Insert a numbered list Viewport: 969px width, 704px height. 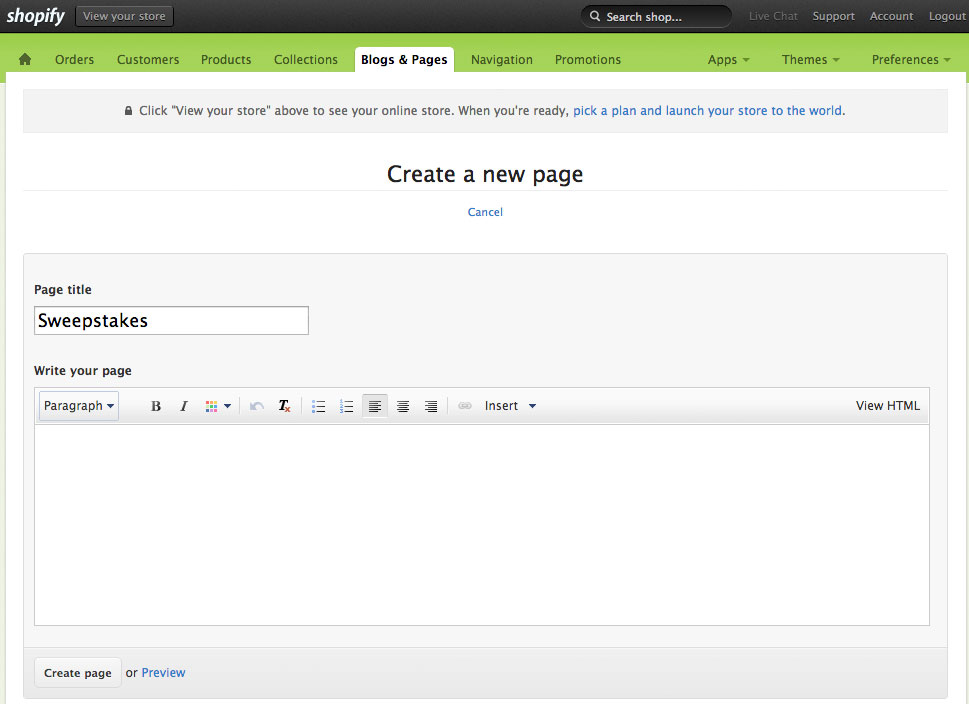coord(346,405)
